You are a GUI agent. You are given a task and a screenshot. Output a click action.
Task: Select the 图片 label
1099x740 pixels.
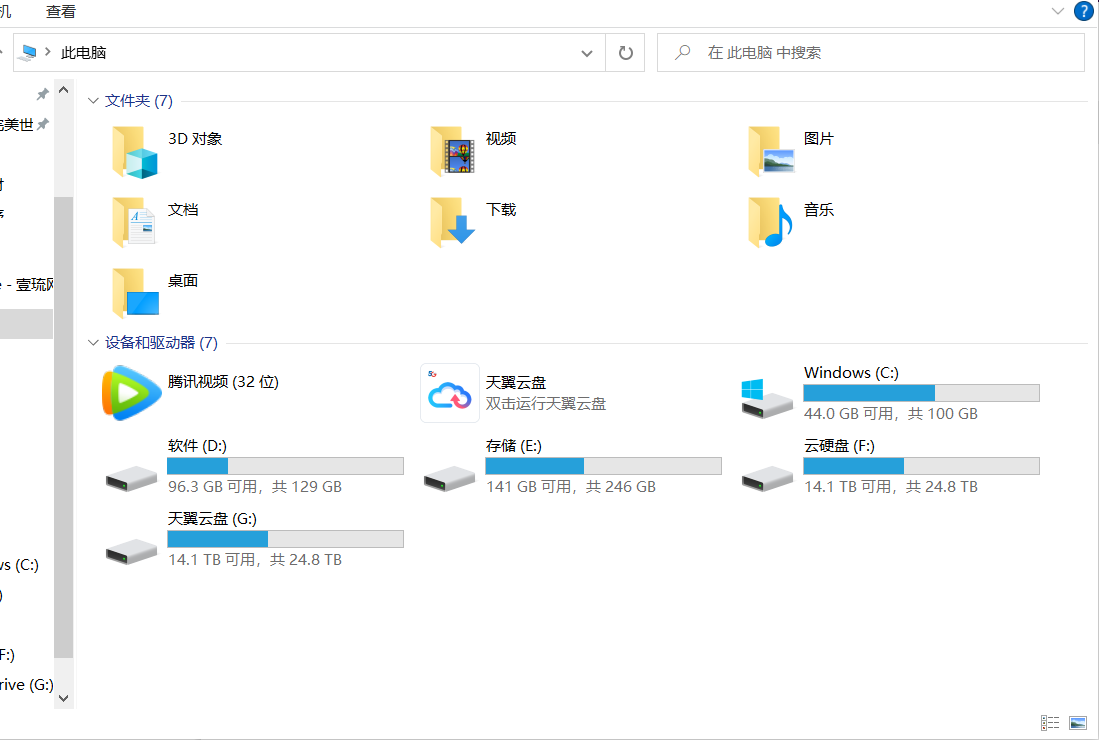pyautogui.click(x=819, y=139)
